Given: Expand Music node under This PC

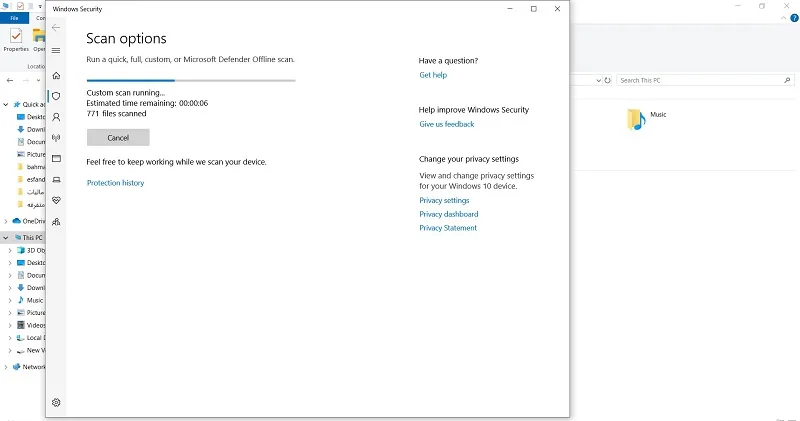Looking at the screenshot, I should click(x=10, y=301).
